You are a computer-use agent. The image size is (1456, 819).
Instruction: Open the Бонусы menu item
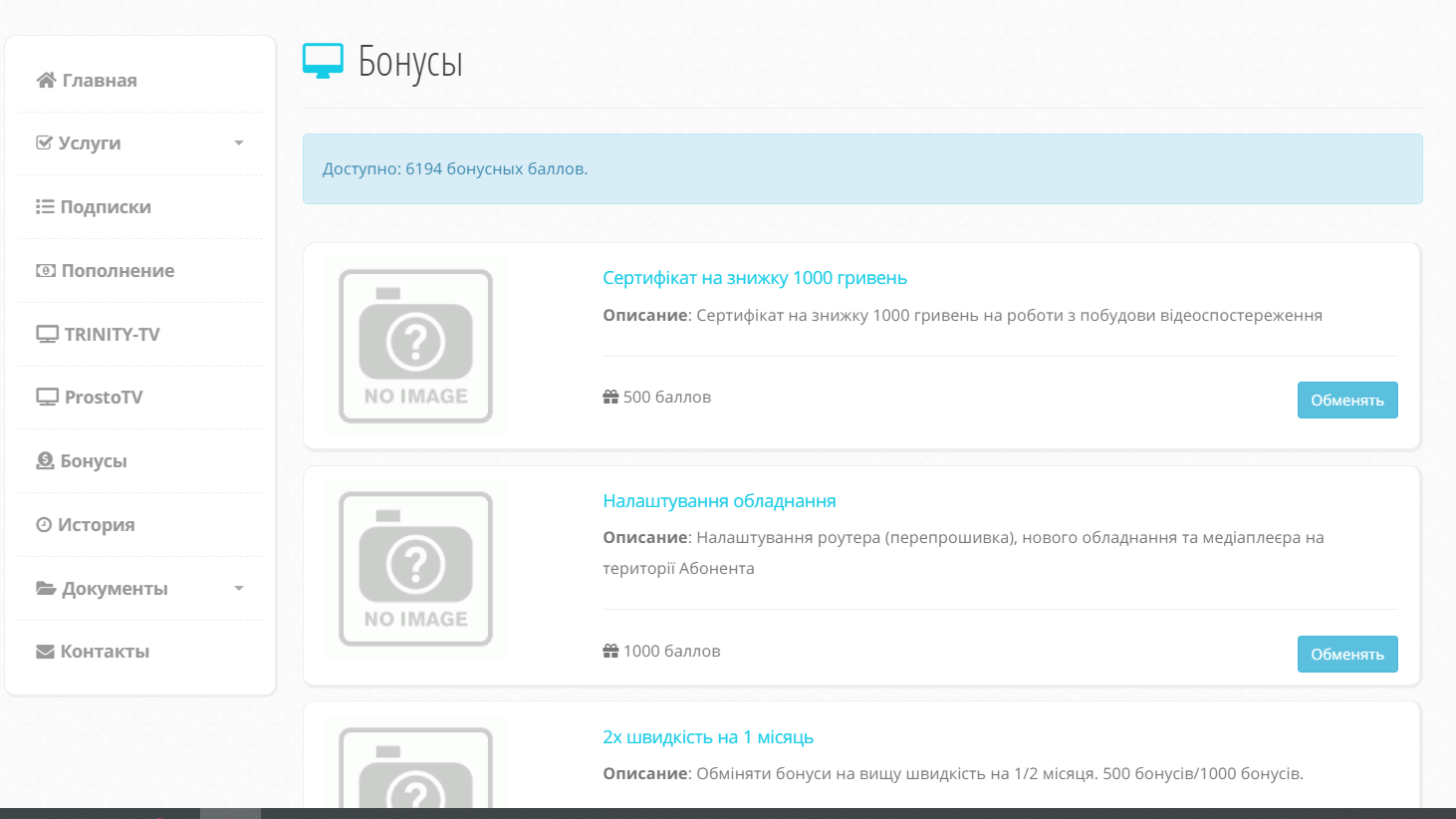tap(94, 461)
